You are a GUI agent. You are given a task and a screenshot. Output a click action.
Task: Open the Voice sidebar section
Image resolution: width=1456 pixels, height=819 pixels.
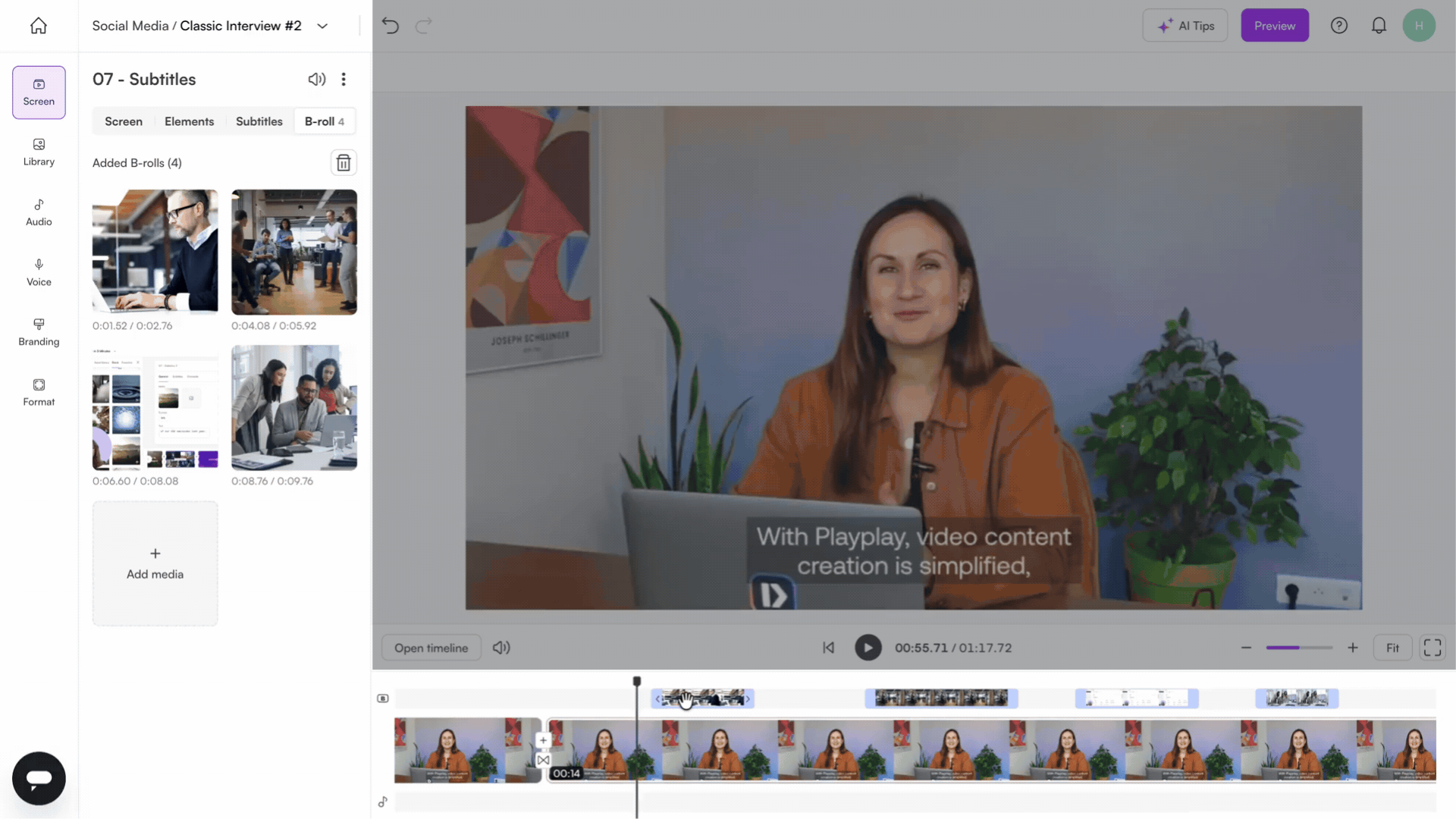(39, 272)
